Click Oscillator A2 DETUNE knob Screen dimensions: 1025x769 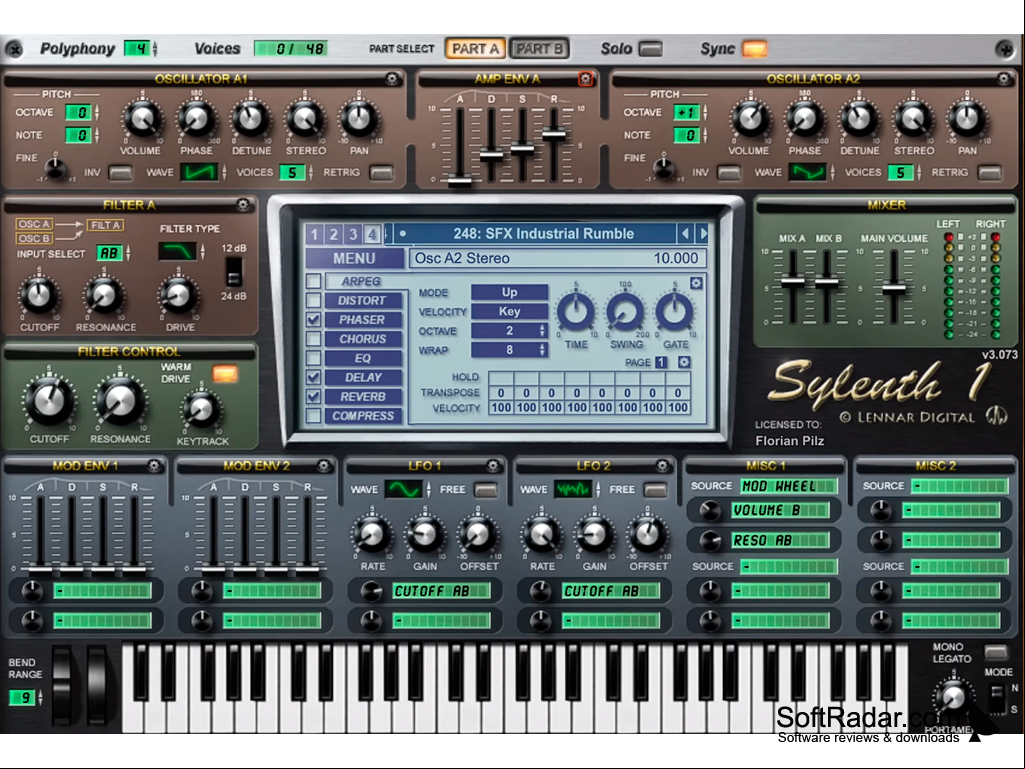pos(859,119)
